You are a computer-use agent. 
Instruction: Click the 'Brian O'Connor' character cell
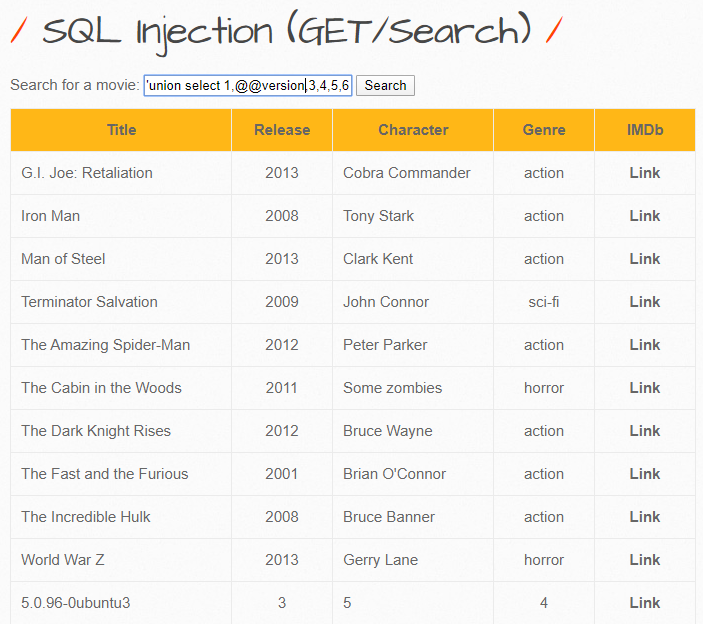(413, 474)
